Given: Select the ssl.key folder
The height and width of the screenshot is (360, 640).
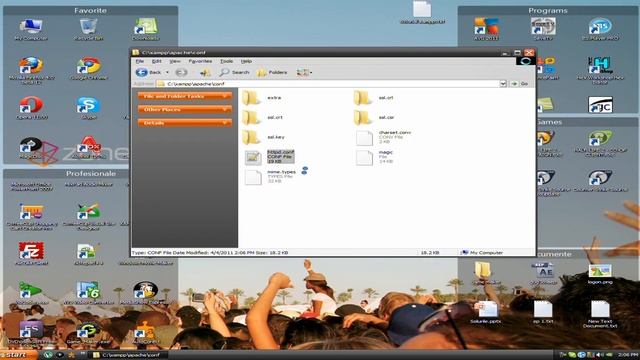Looking at the screenshot, I should (263, 137).
